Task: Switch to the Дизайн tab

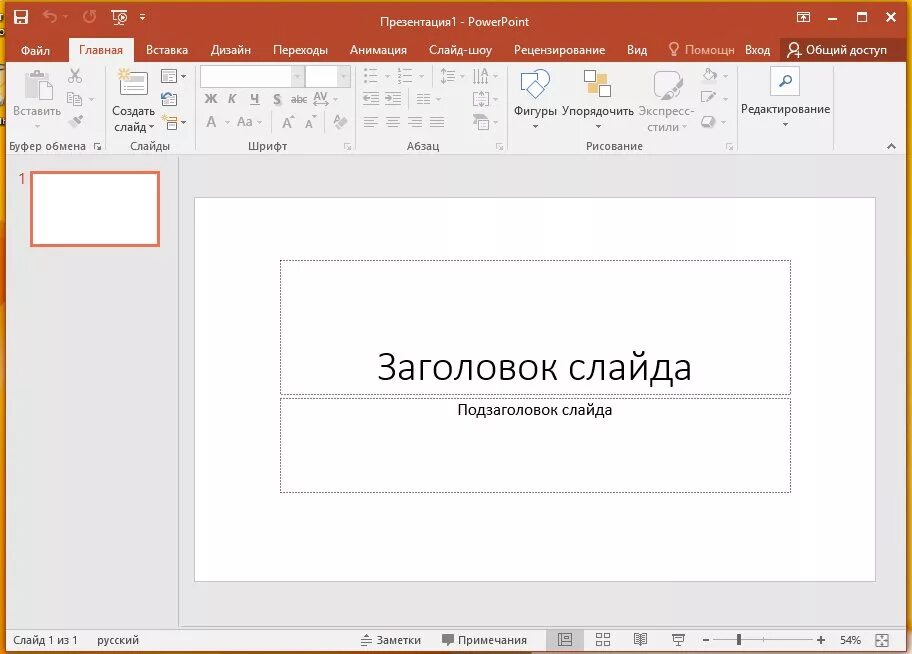Action: pyautogui.click(x=231, y=50)
